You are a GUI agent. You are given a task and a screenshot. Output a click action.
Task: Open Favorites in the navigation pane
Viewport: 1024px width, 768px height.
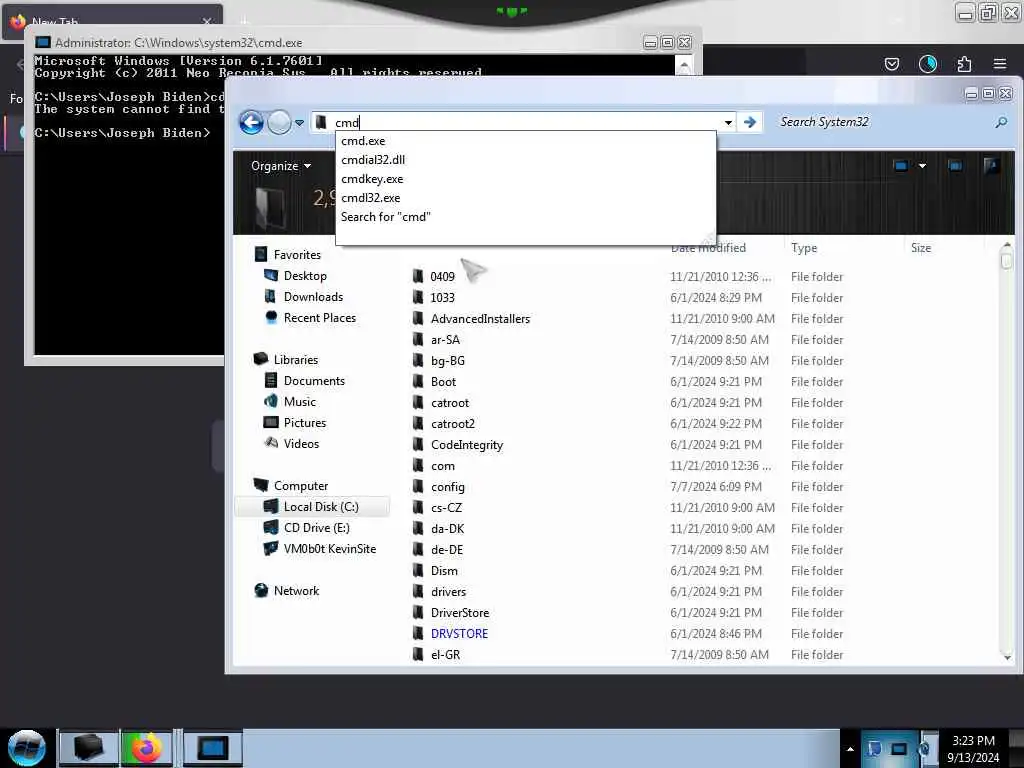296,255
